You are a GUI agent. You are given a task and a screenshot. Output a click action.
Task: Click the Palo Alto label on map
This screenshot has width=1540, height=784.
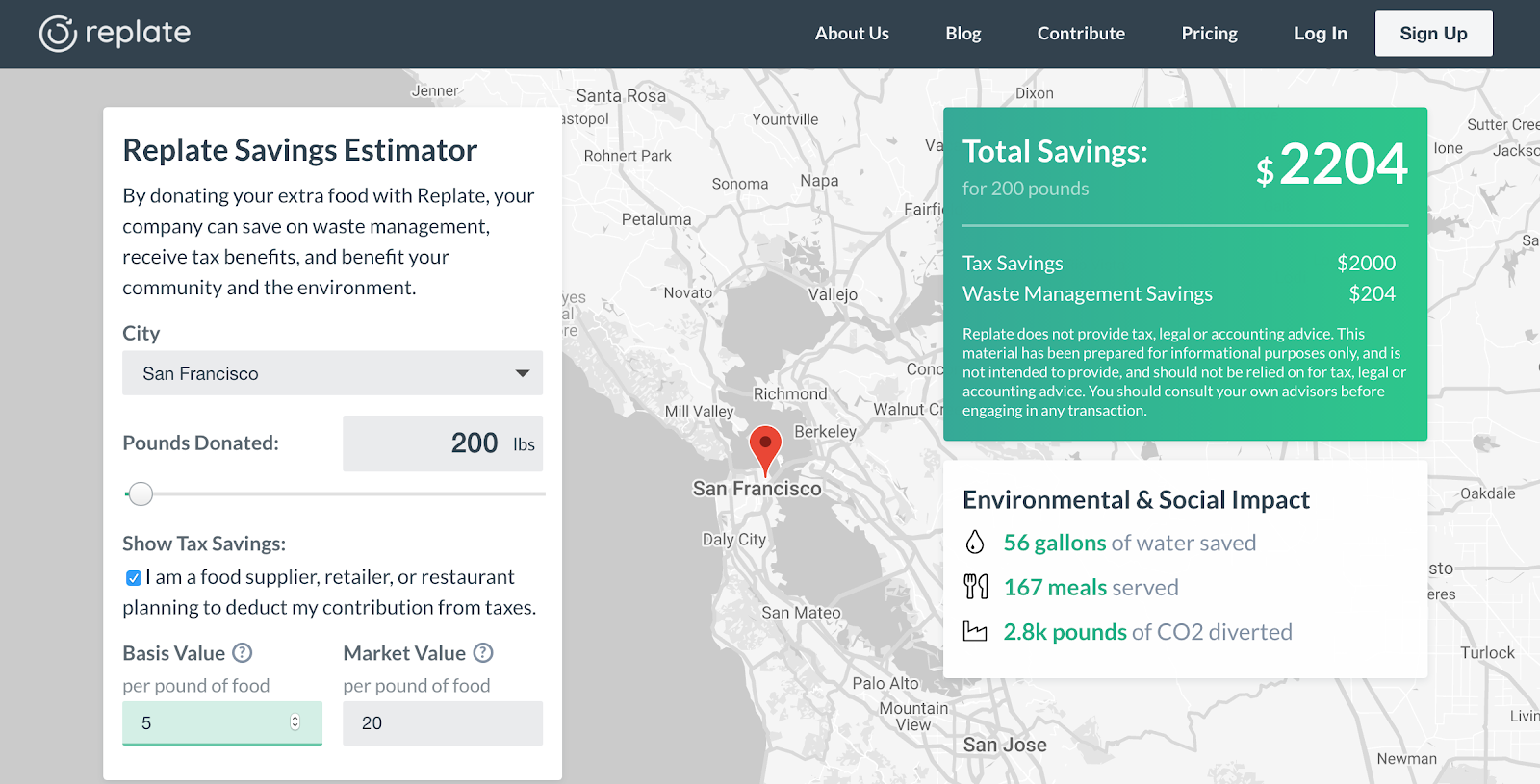coord(885,683)
